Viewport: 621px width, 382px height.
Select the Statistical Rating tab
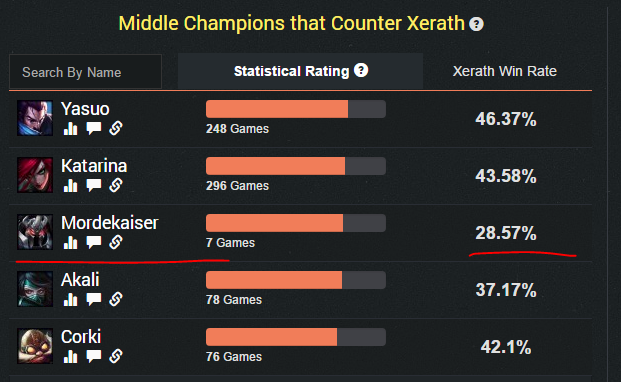[300, 71]
